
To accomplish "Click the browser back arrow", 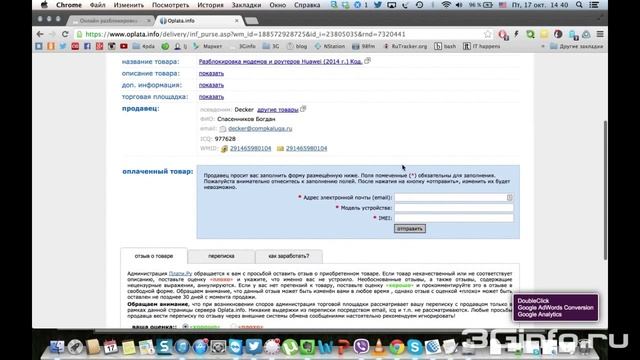I will point(40,34).
